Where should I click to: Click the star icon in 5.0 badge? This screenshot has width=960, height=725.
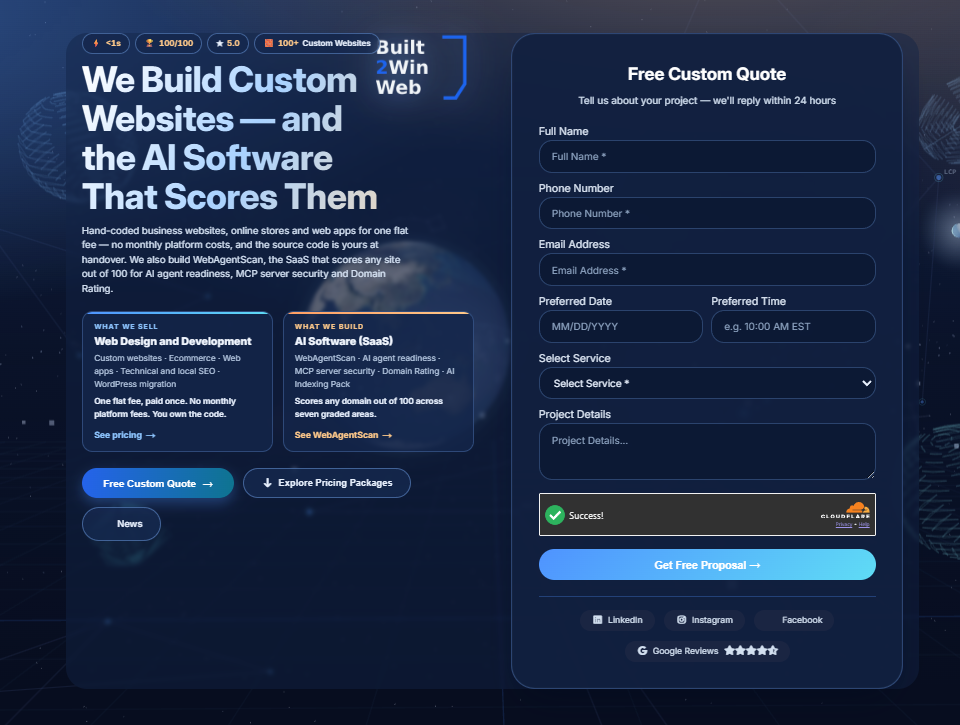pyautogui.click(x=220, y=43)
